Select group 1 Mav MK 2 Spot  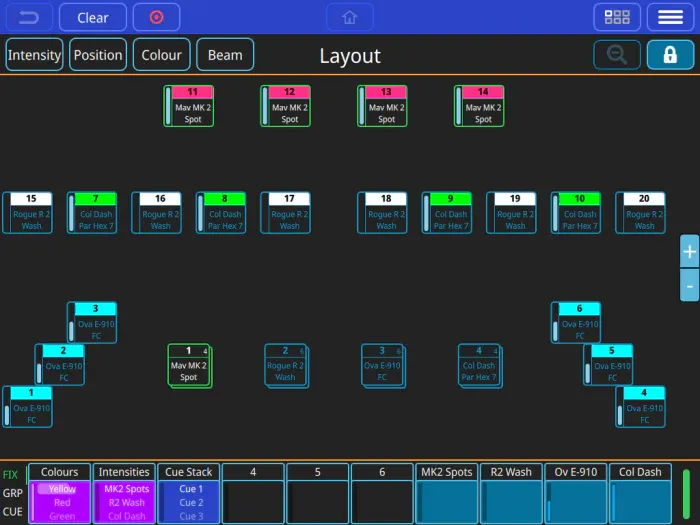coord(190,366)
